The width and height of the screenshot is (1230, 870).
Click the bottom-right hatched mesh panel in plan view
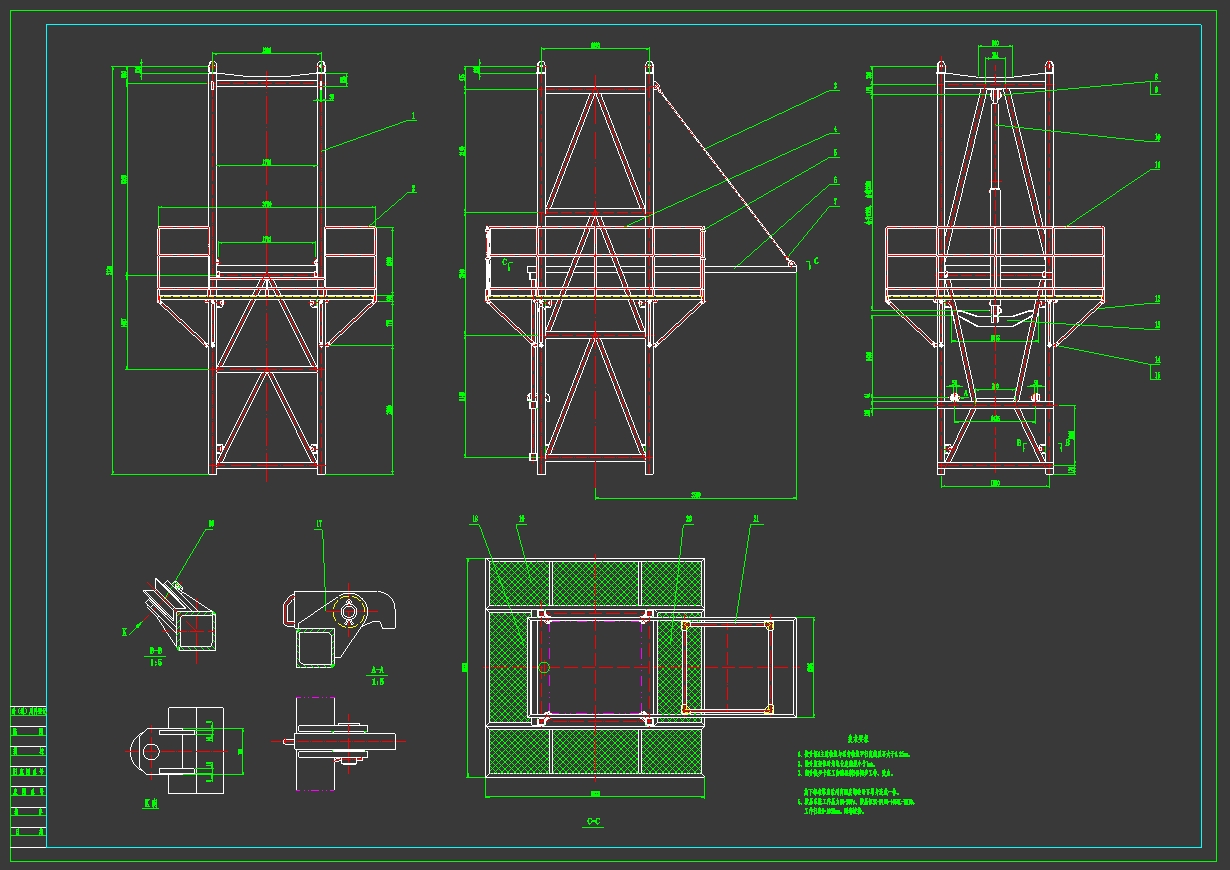point(671,751)
